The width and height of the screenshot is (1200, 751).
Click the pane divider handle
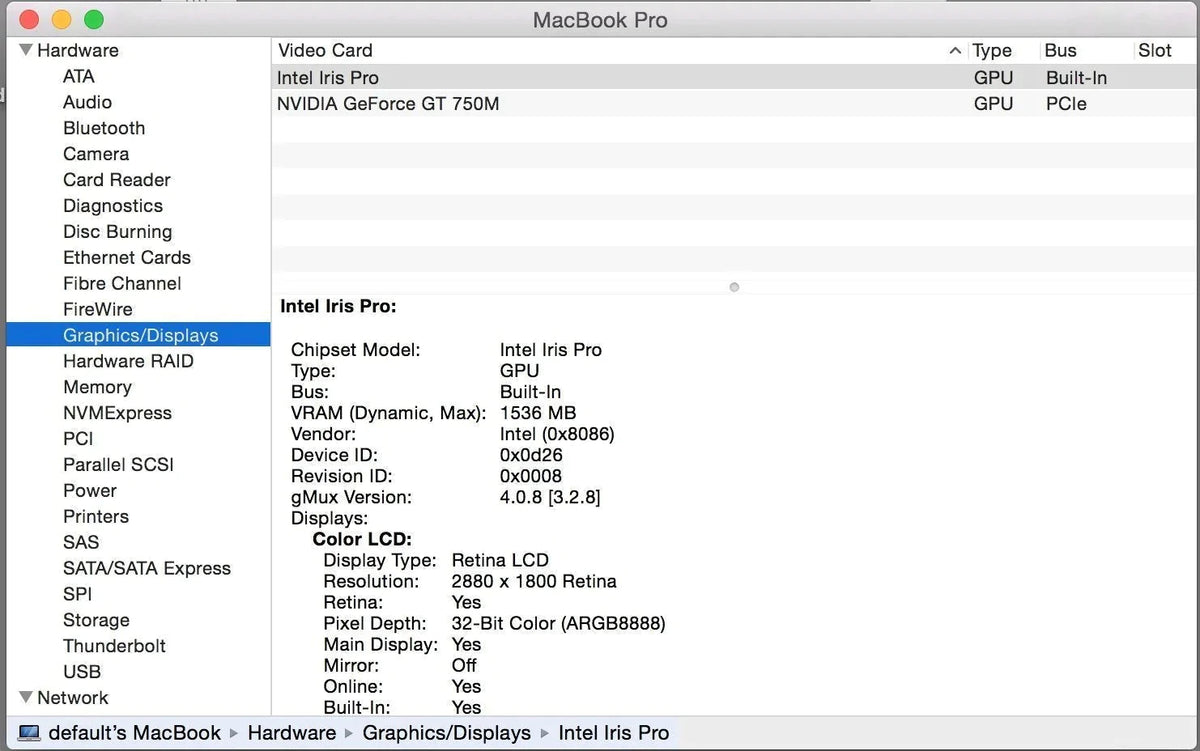click(x=733, y=287)
